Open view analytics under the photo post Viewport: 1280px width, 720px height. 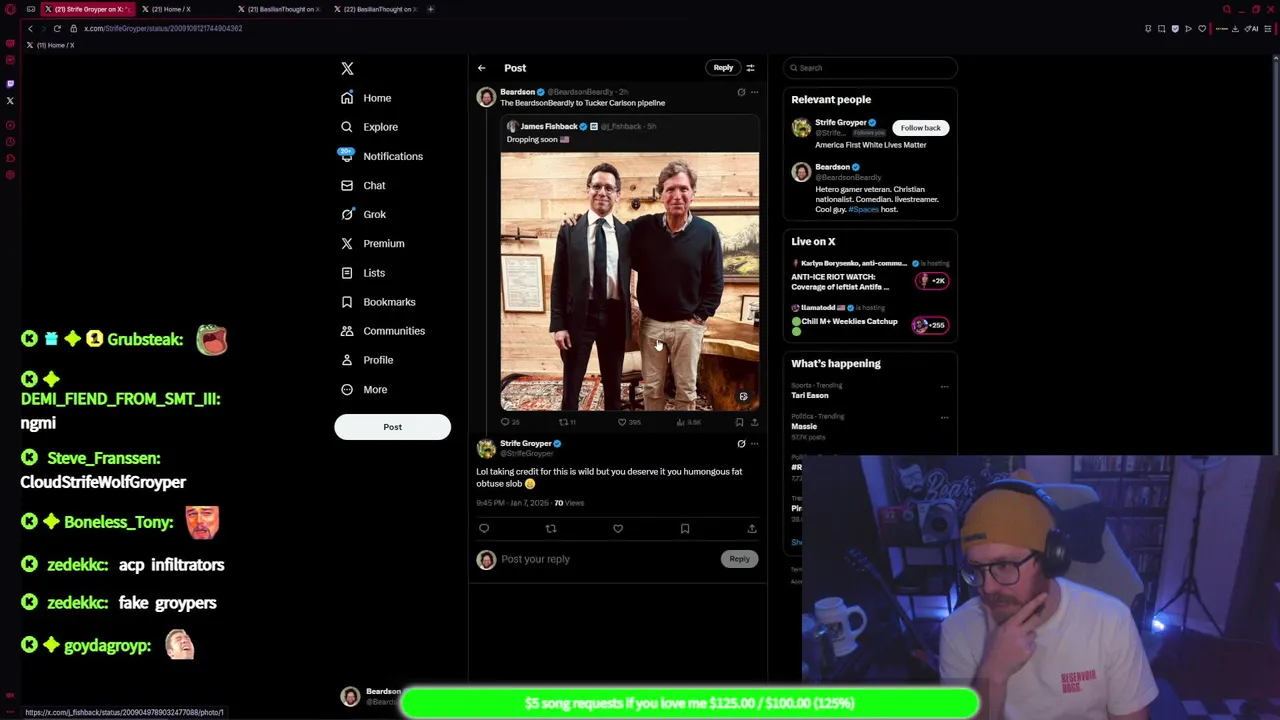click(682, 422)
